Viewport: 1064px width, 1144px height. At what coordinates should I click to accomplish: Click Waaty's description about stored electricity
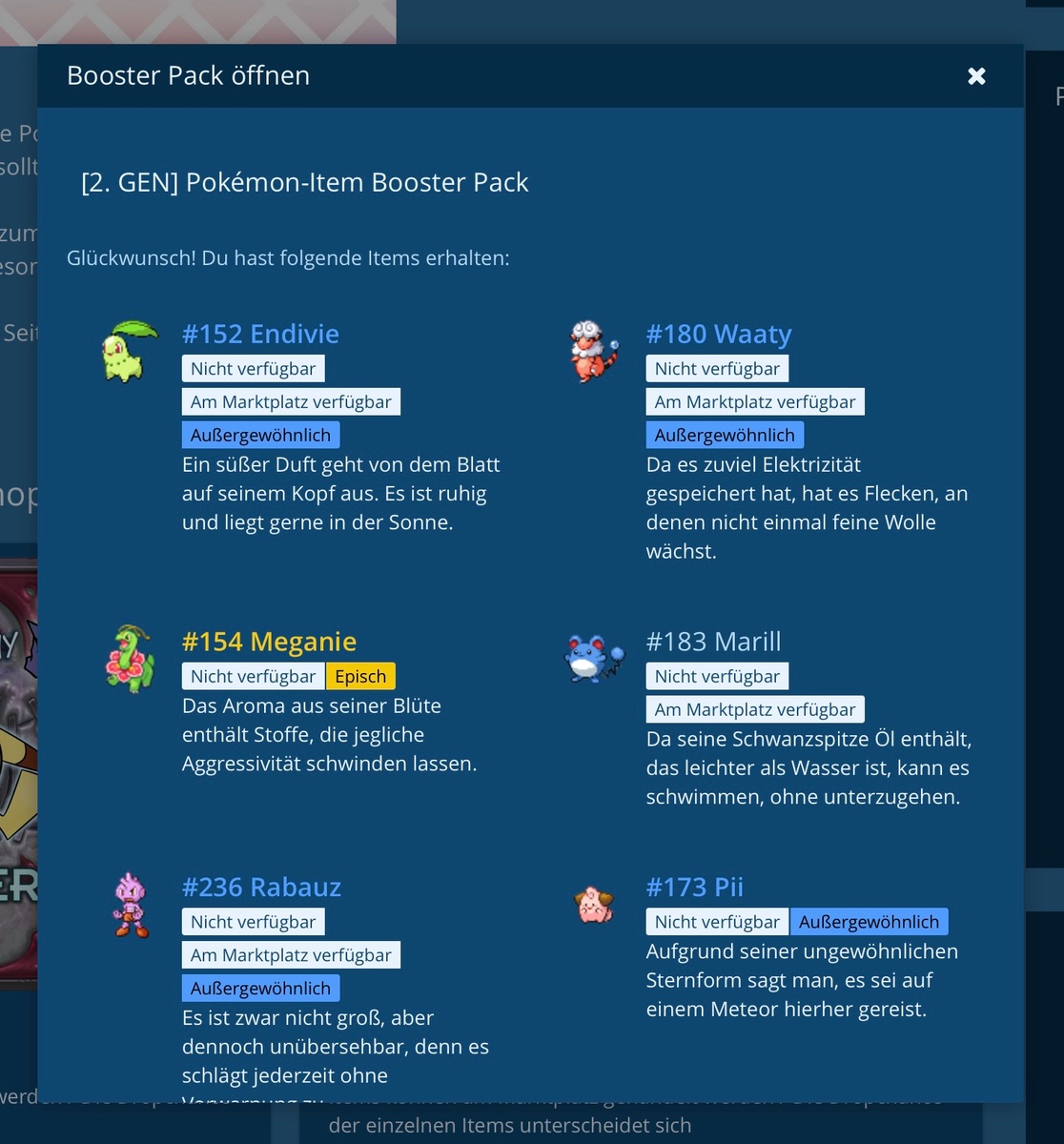(807, 508)
